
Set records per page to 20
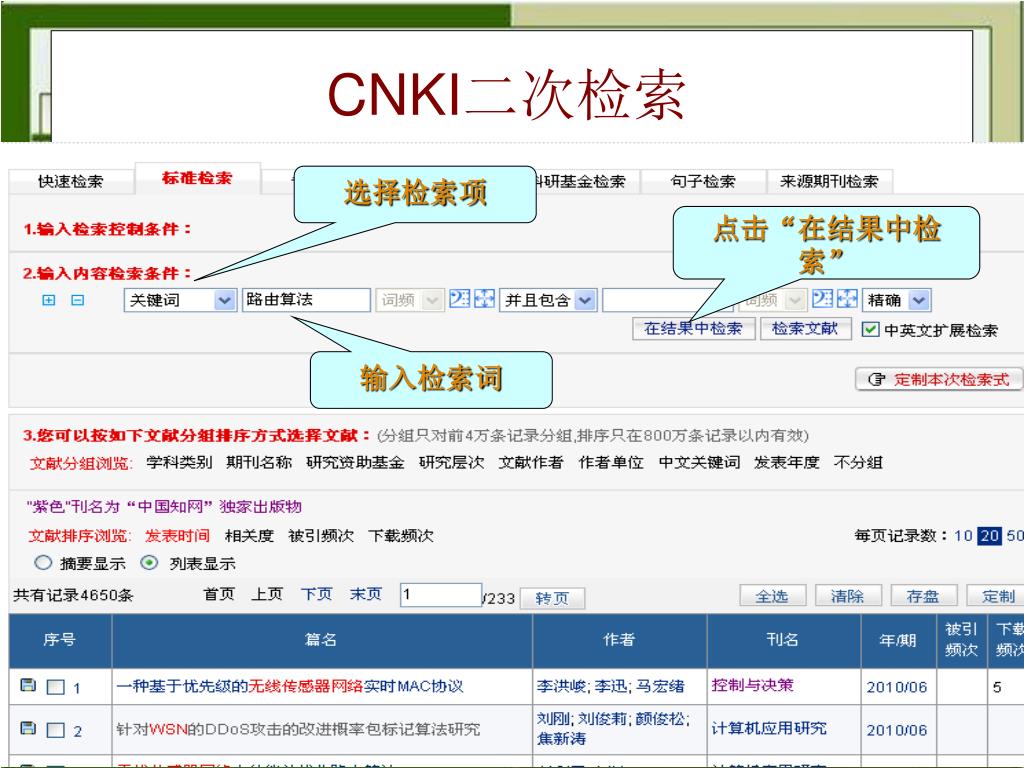[989, 536]
